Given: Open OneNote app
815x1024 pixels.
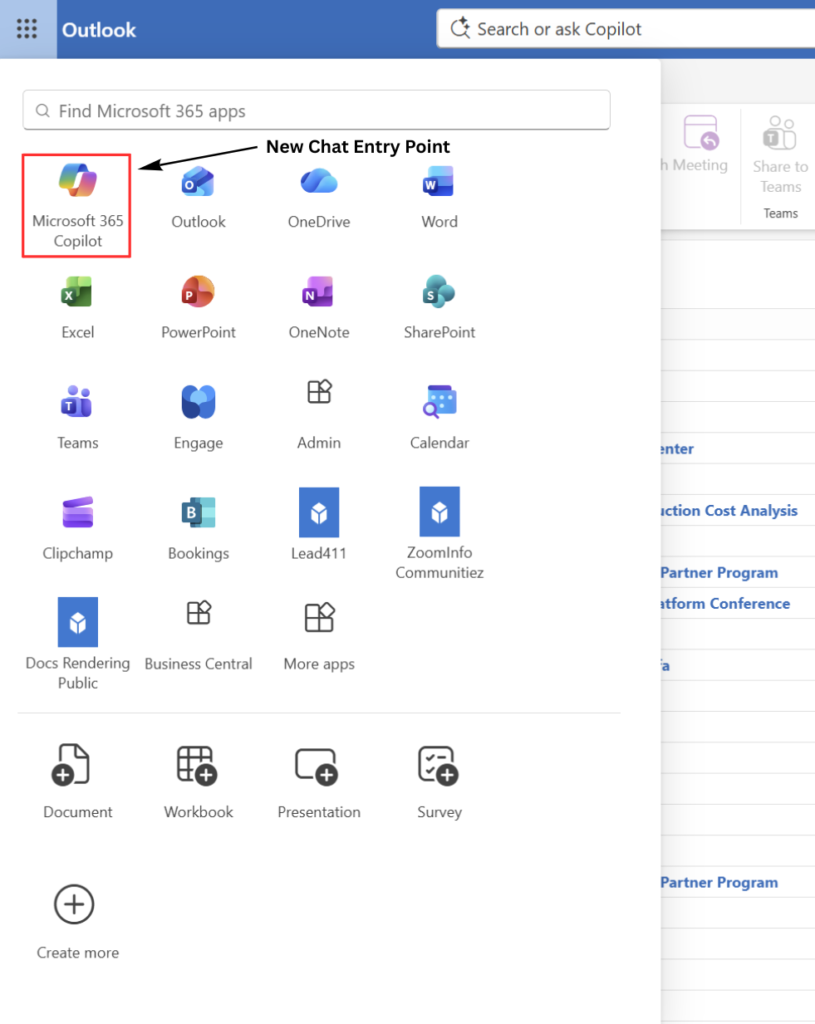Looking at the screenshot, I should point(319,308).
